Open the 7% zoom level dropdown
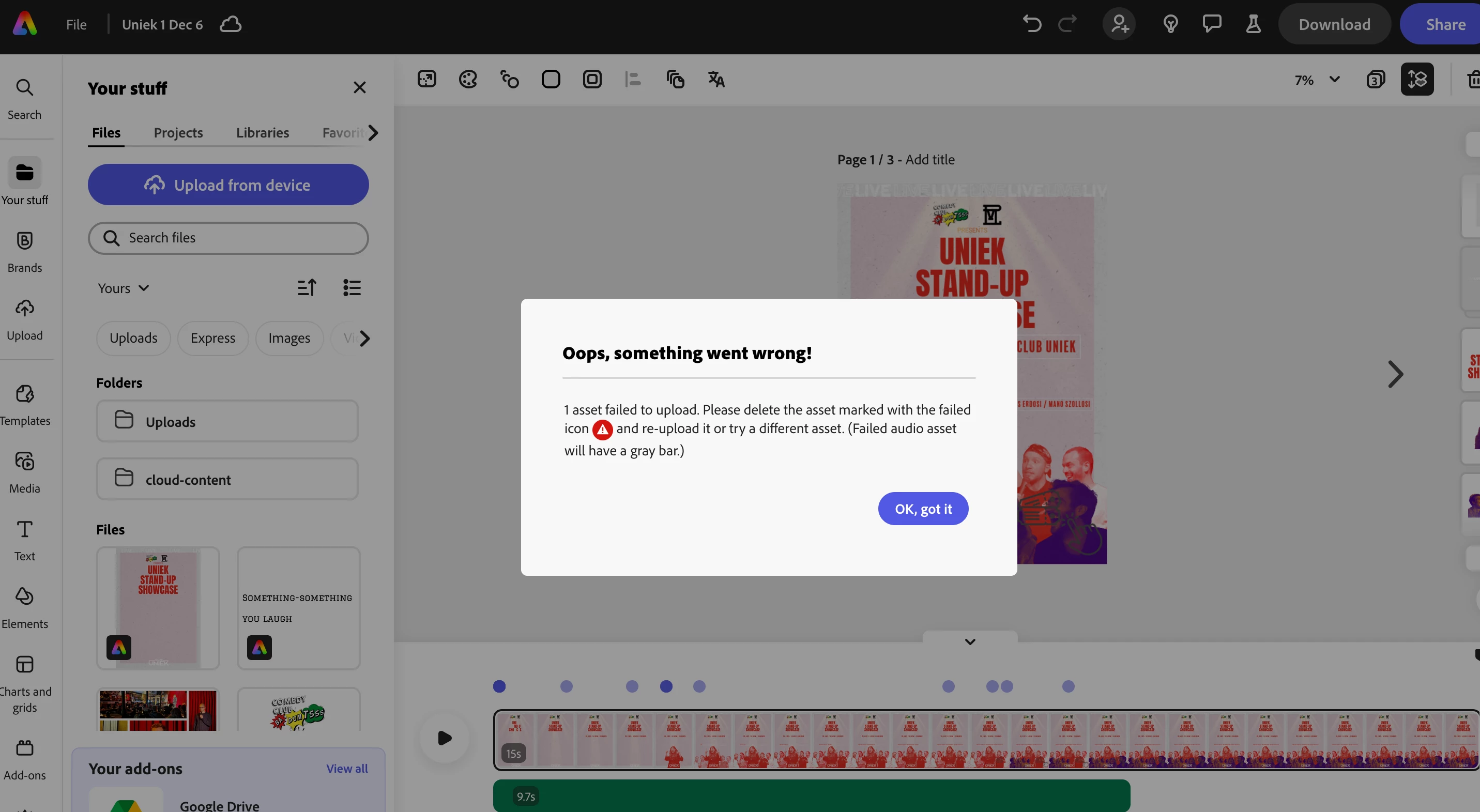 [1317, 80]
